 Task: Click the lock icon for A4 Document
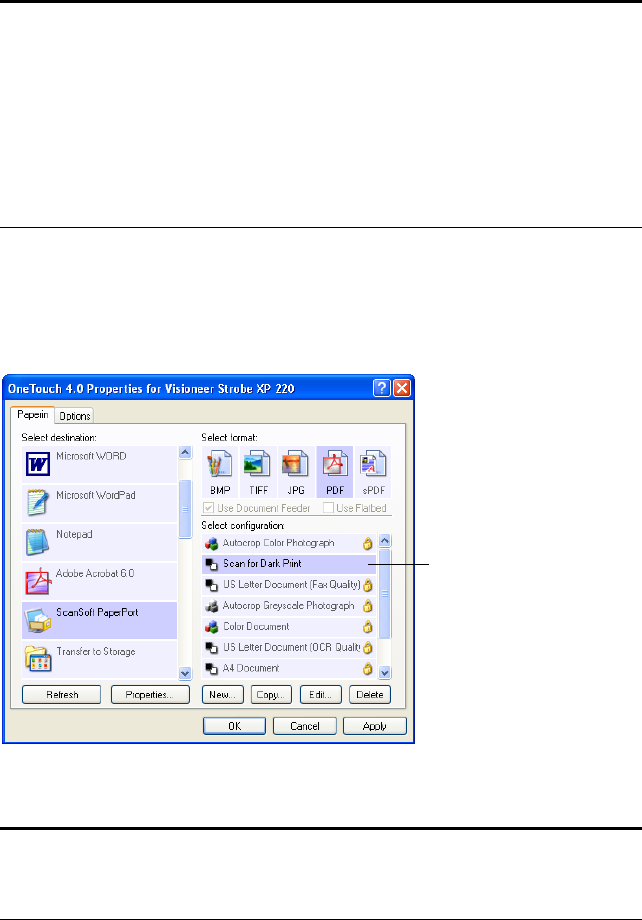[x=367, y=668]
